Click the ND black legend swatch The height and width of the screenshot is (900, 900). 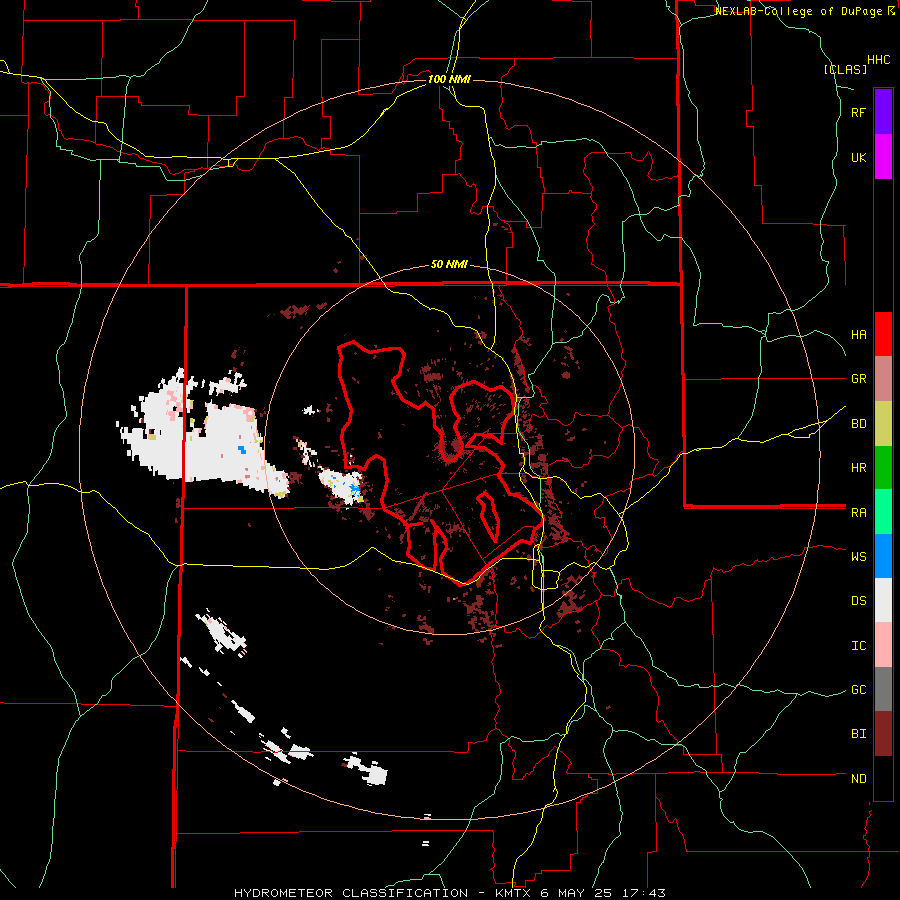[x=883, y=778]
